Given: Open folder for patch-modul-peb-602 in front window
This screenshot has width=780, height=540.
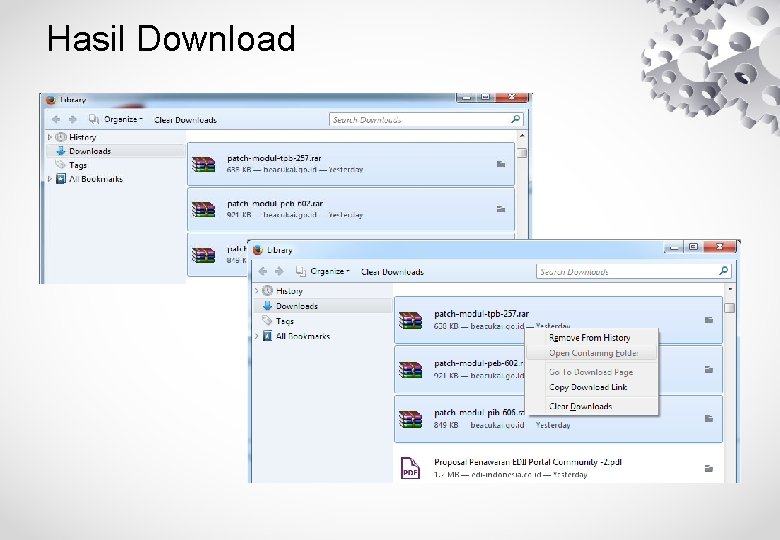Looking at the screenshot, I should click(709, 369).
